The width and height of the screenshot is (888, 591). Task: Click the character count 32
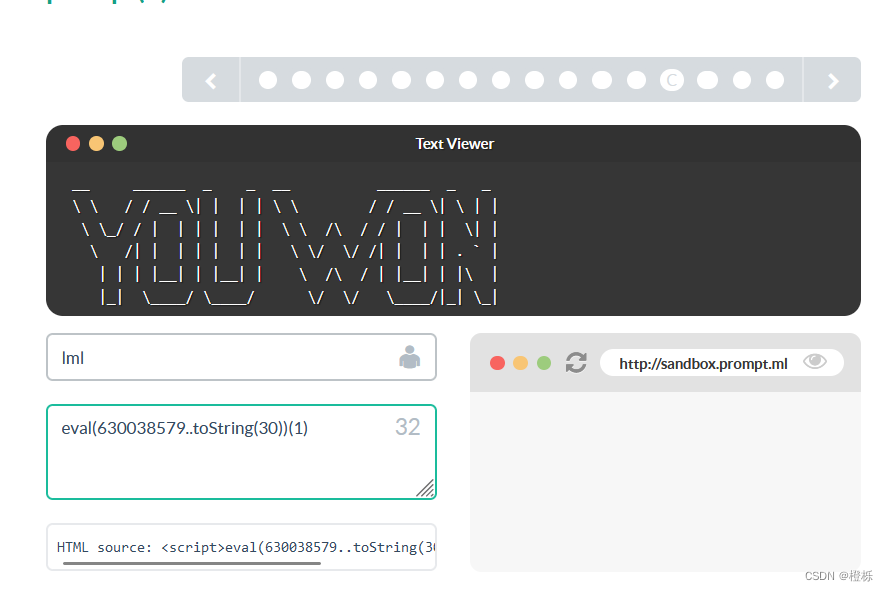coord(407,427)
